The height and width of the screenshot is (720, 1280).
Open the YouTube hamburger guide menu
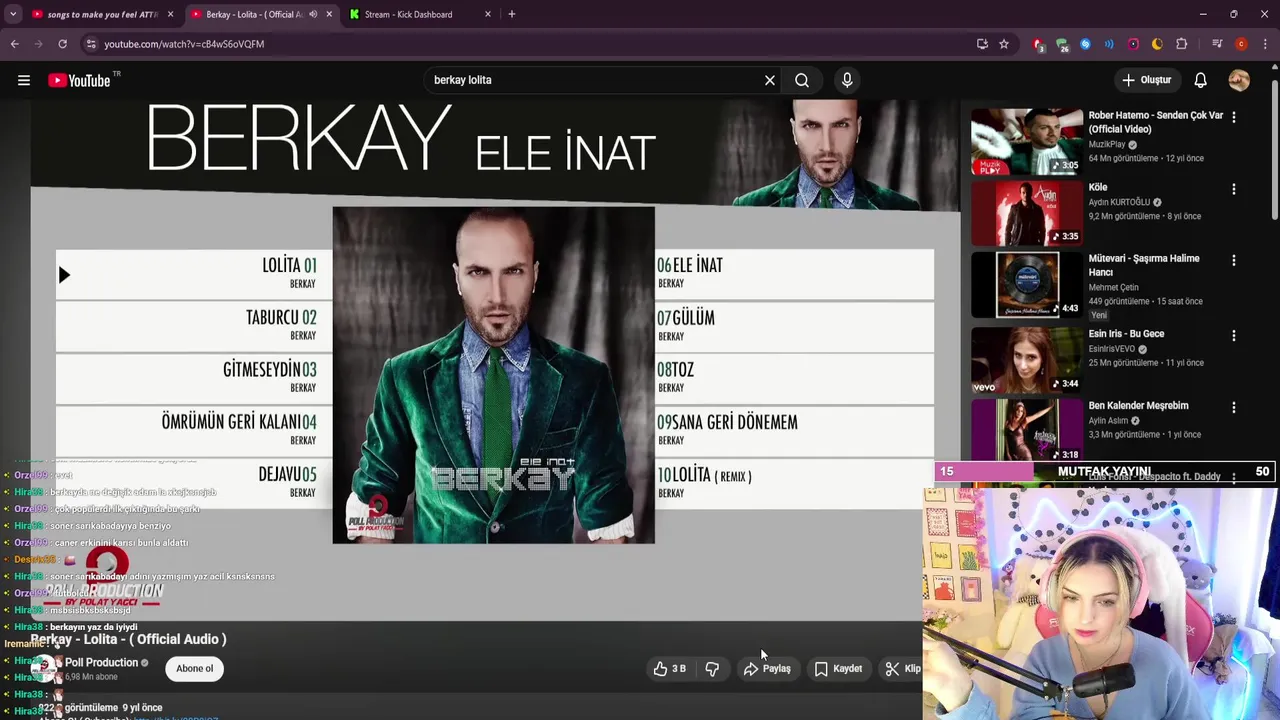pyautogui.click(x=24, y=80)
